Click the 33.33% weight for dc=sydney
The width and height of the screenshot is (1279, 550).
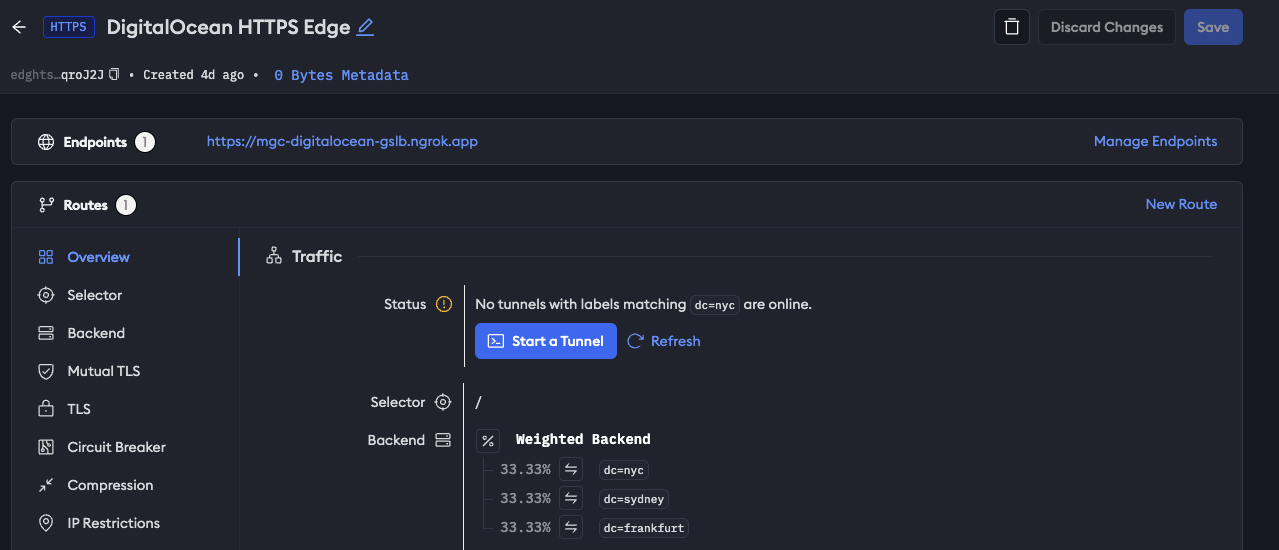point(525,498)
